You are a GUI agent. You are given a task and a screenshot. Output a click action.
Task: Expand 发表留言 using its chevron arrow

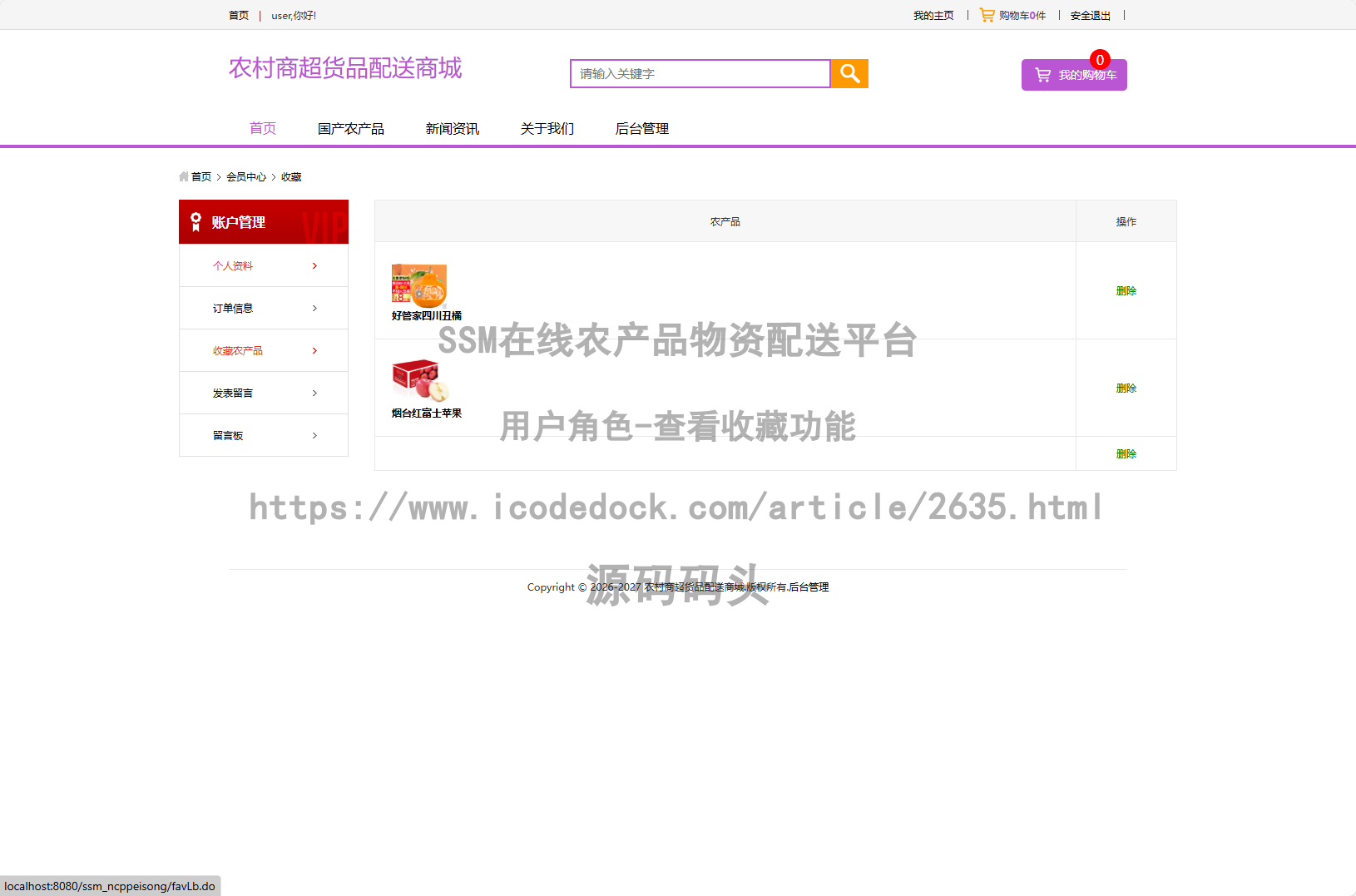pos(314,393)
